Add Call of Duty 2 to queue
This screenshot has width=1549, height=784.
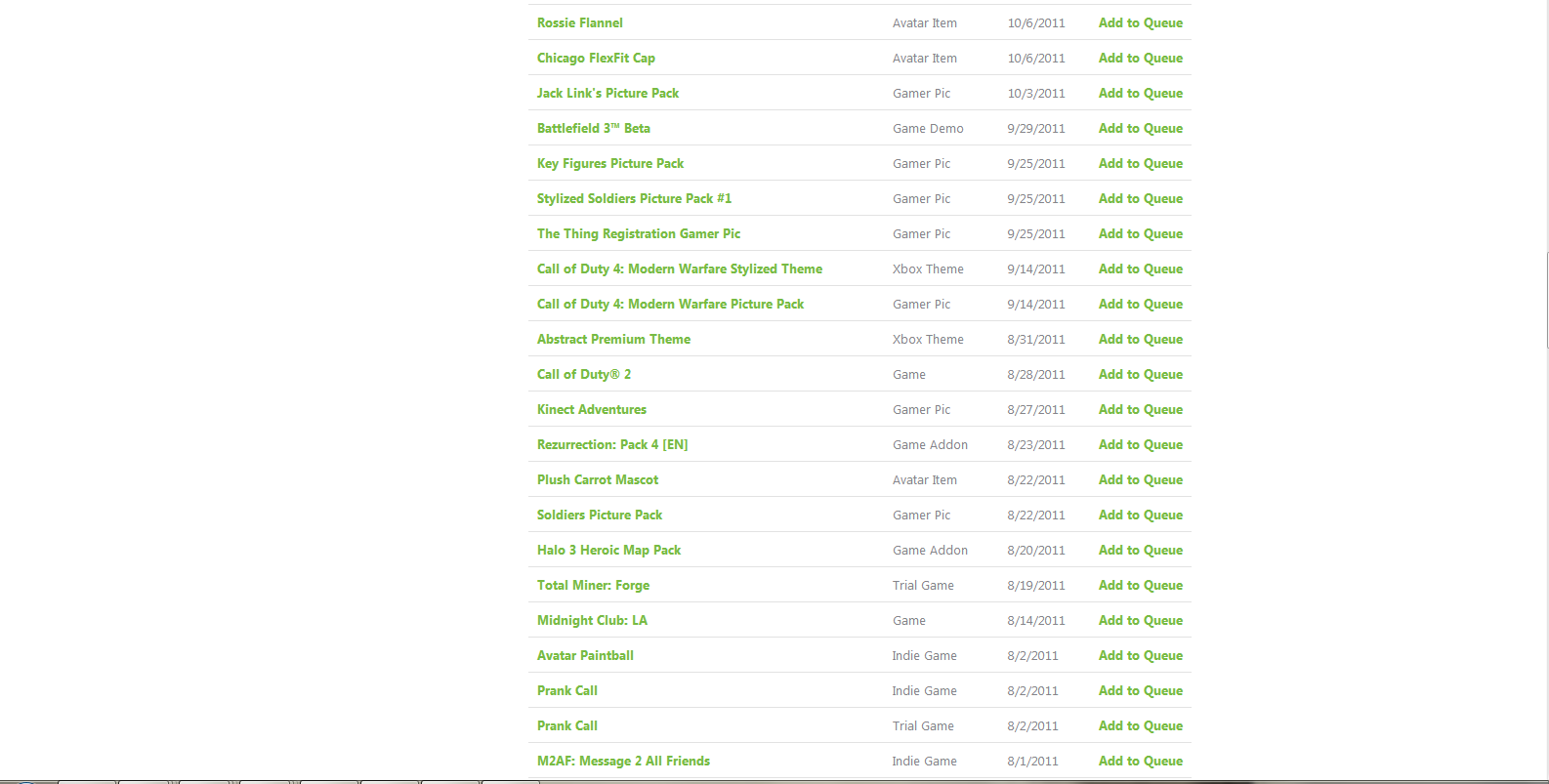1141,374
